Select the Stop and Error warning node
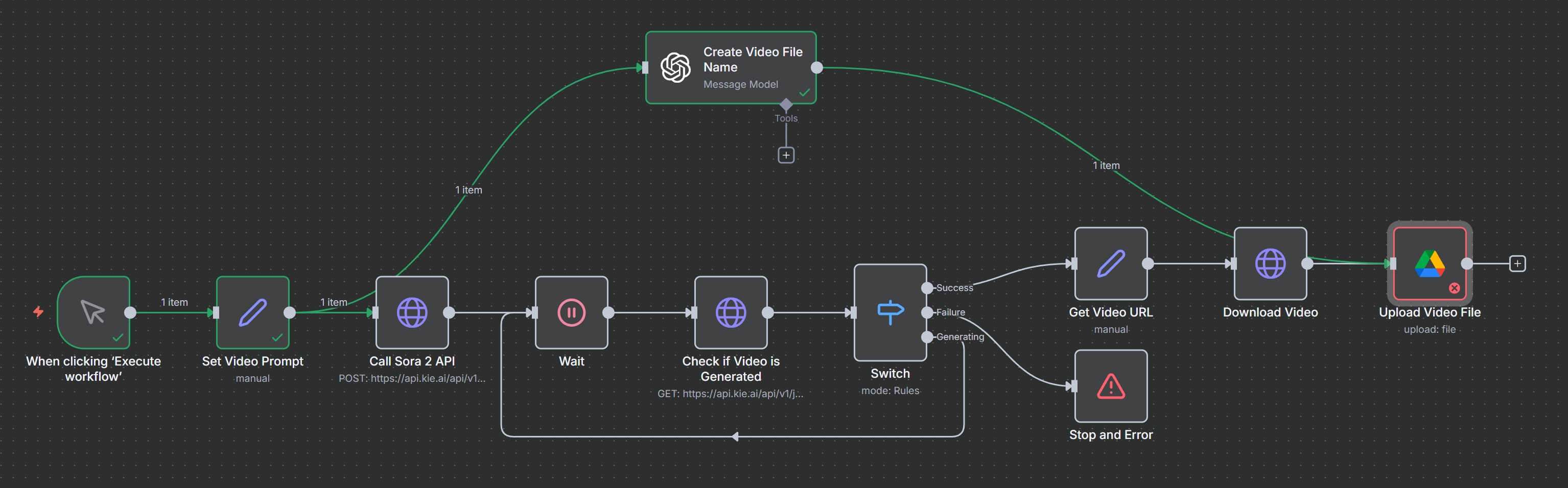1568x488 pixels. pyautogui.click(x=1111, y=386)
